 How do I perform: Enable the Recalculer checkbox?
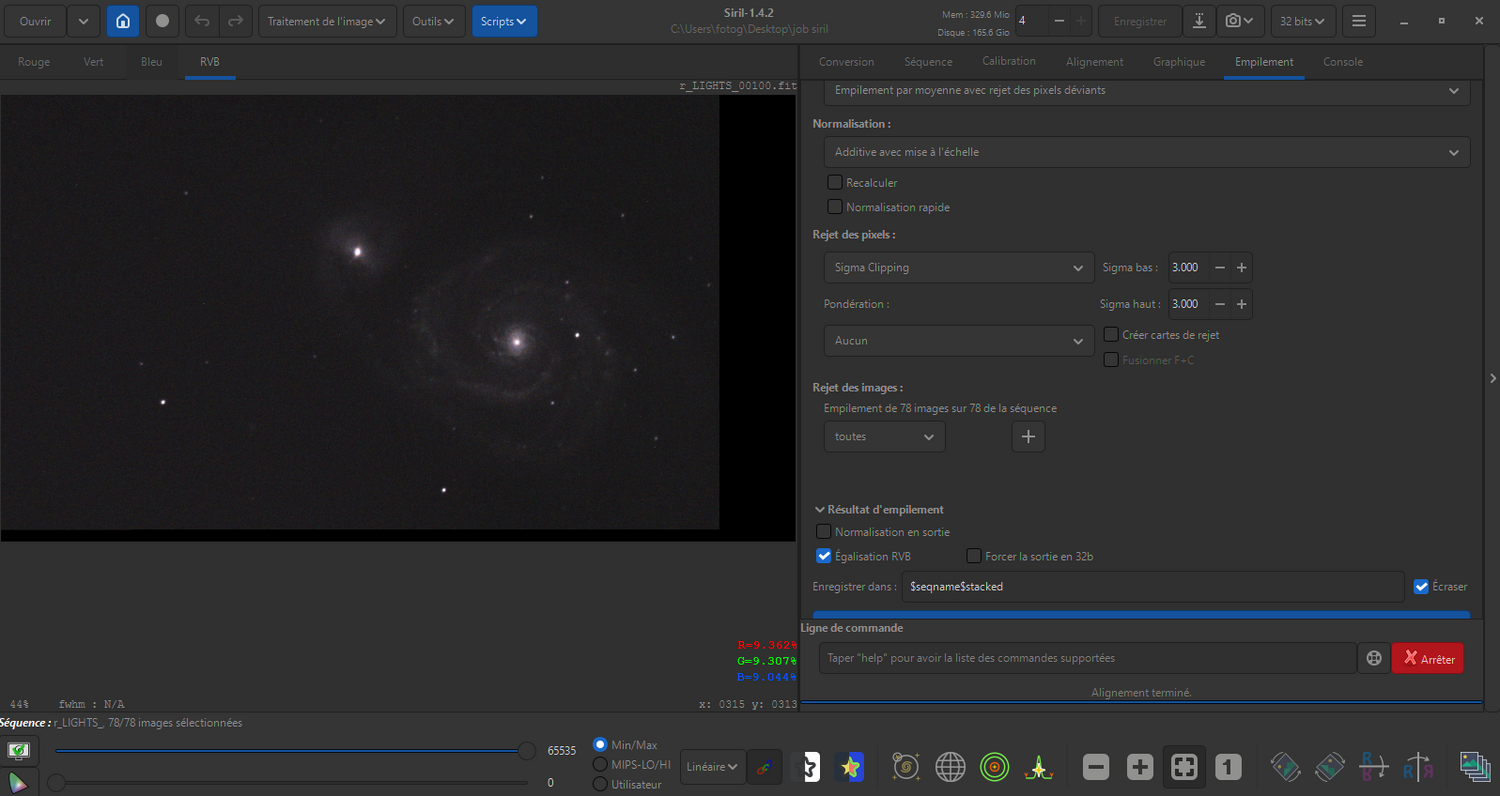[835, 183]
